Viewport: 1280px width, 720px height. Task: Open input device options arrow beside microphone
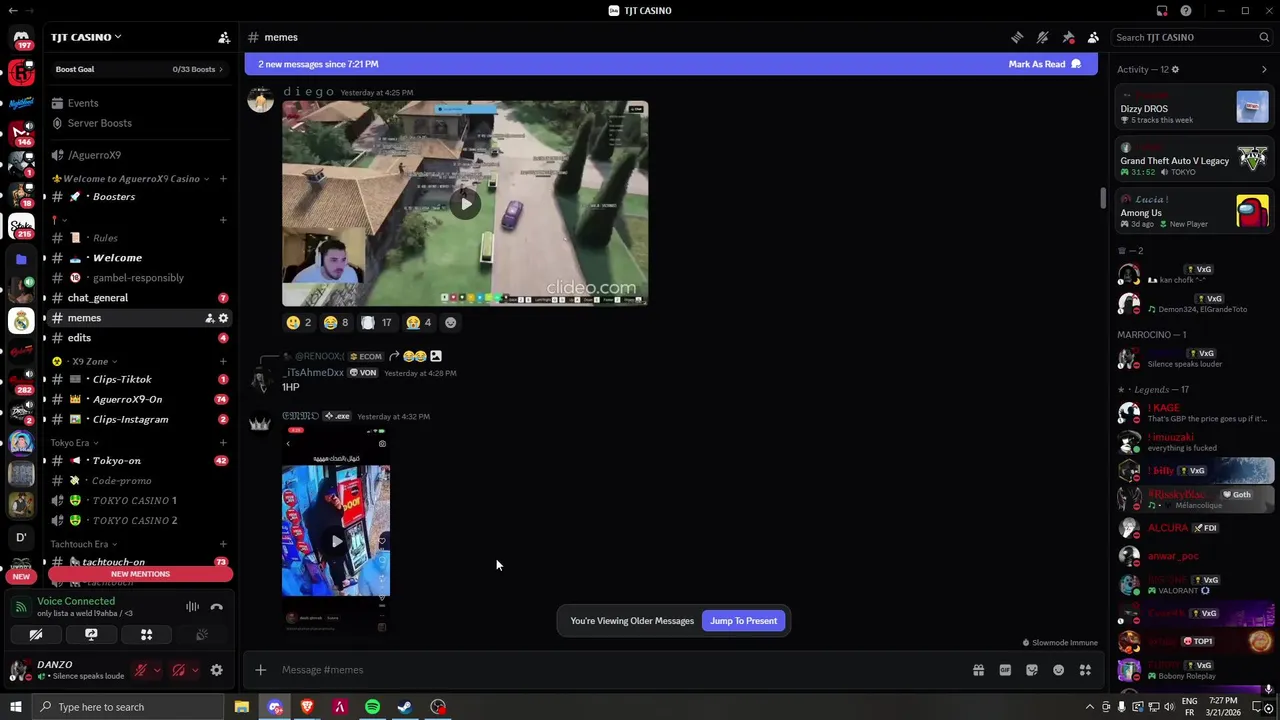157,670
